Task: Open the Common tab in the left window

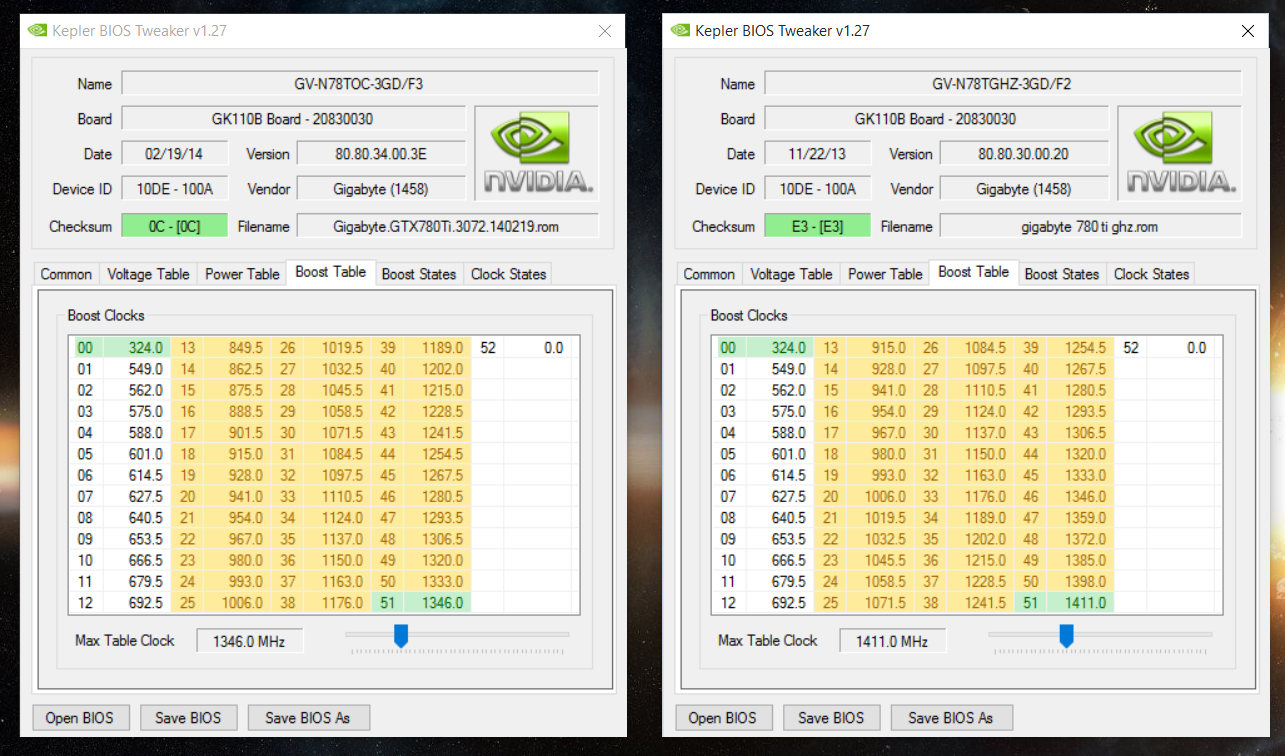Action: tap(66, 274)
